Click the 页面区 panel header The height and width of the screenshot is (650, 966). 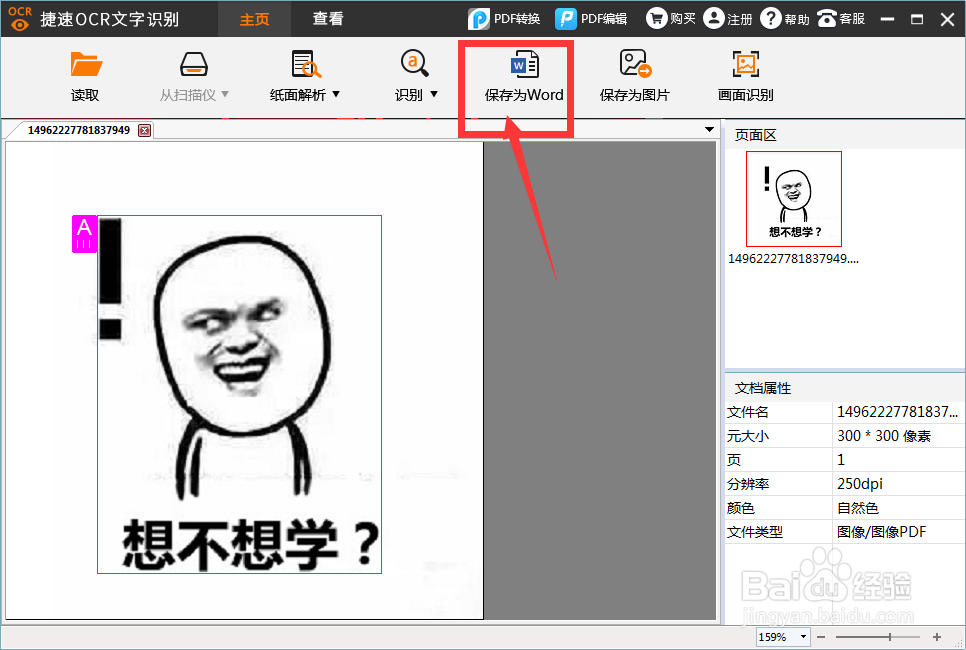(844, 136)
